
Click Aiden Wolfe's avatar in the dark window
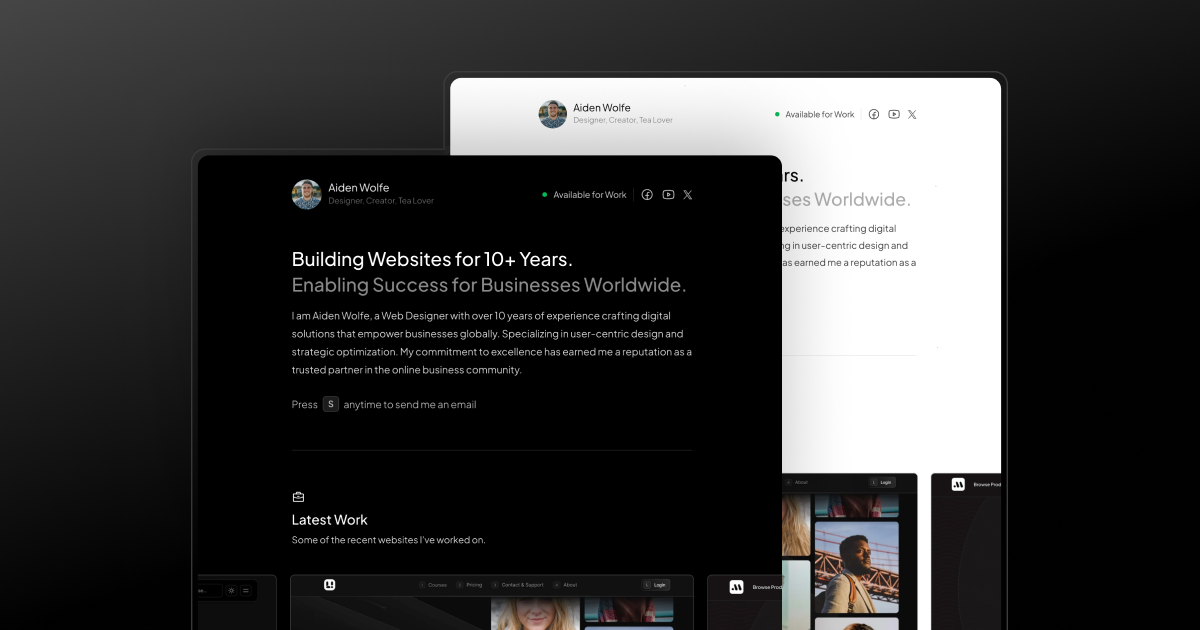(306, 194)
